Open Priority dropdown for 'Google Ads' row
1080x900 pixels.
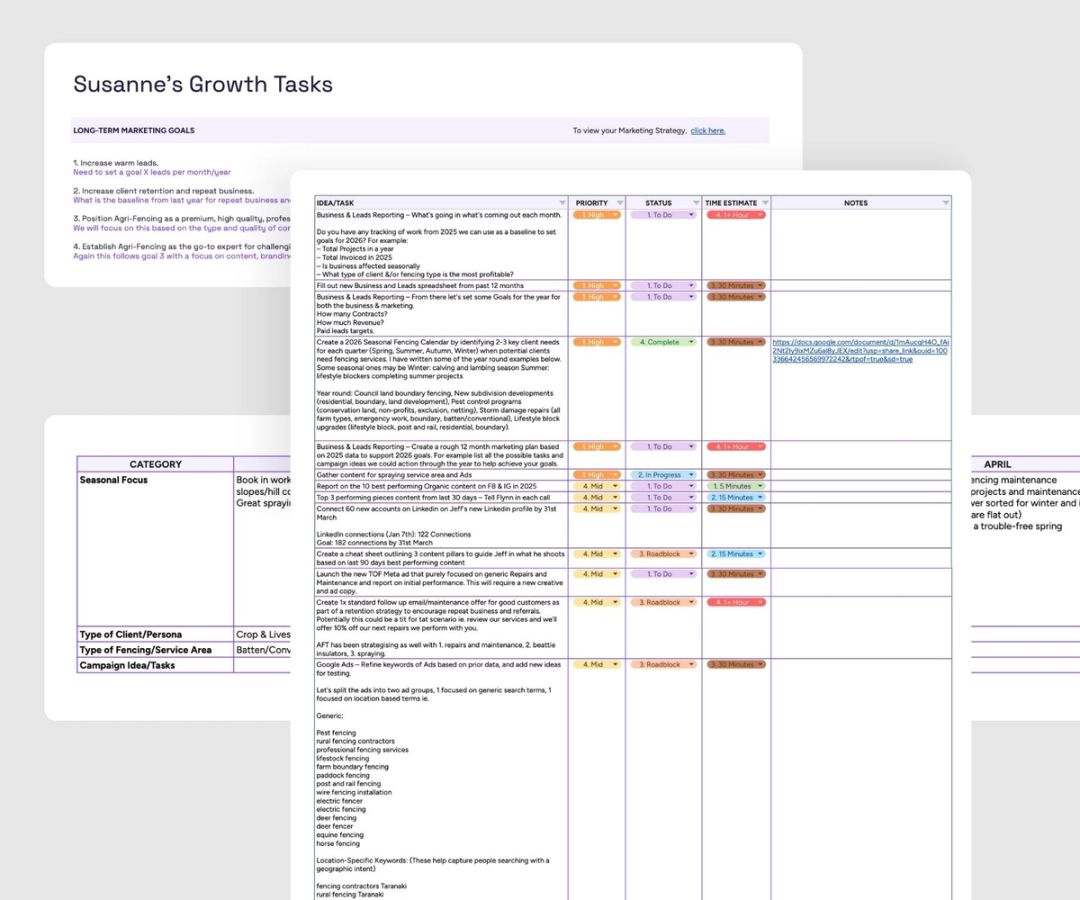[x=596, y=664]
